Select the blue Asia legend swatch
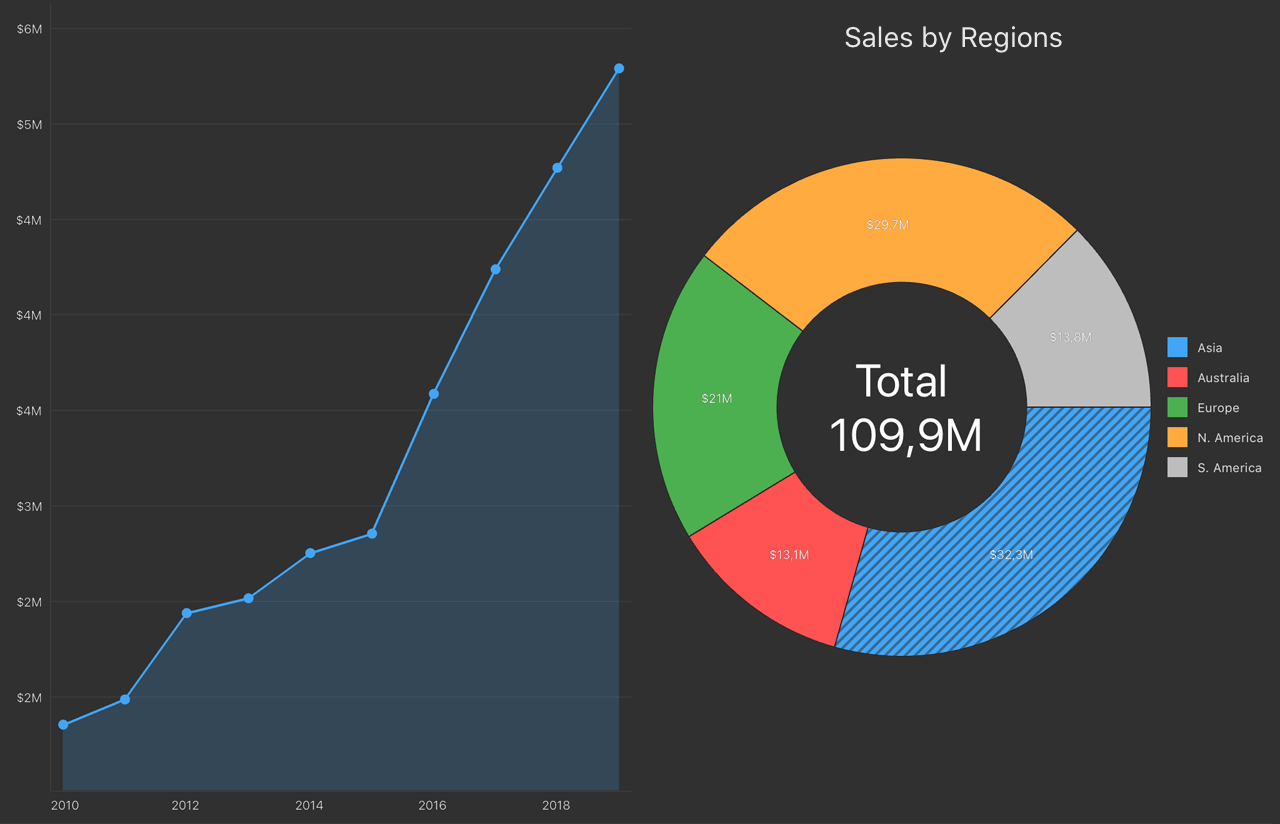Viewport: 1280px width, 824px height. (1177, 347)
